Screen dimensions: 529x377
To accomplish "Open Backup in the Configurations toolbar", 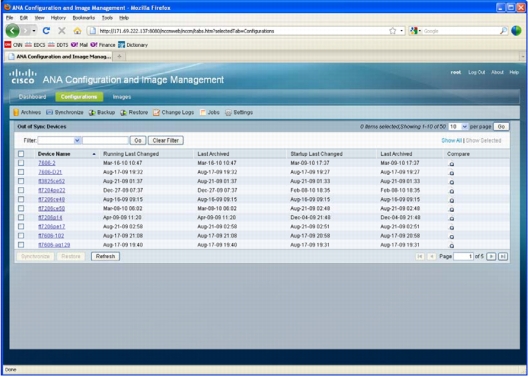I will click(x=102, y=112).
